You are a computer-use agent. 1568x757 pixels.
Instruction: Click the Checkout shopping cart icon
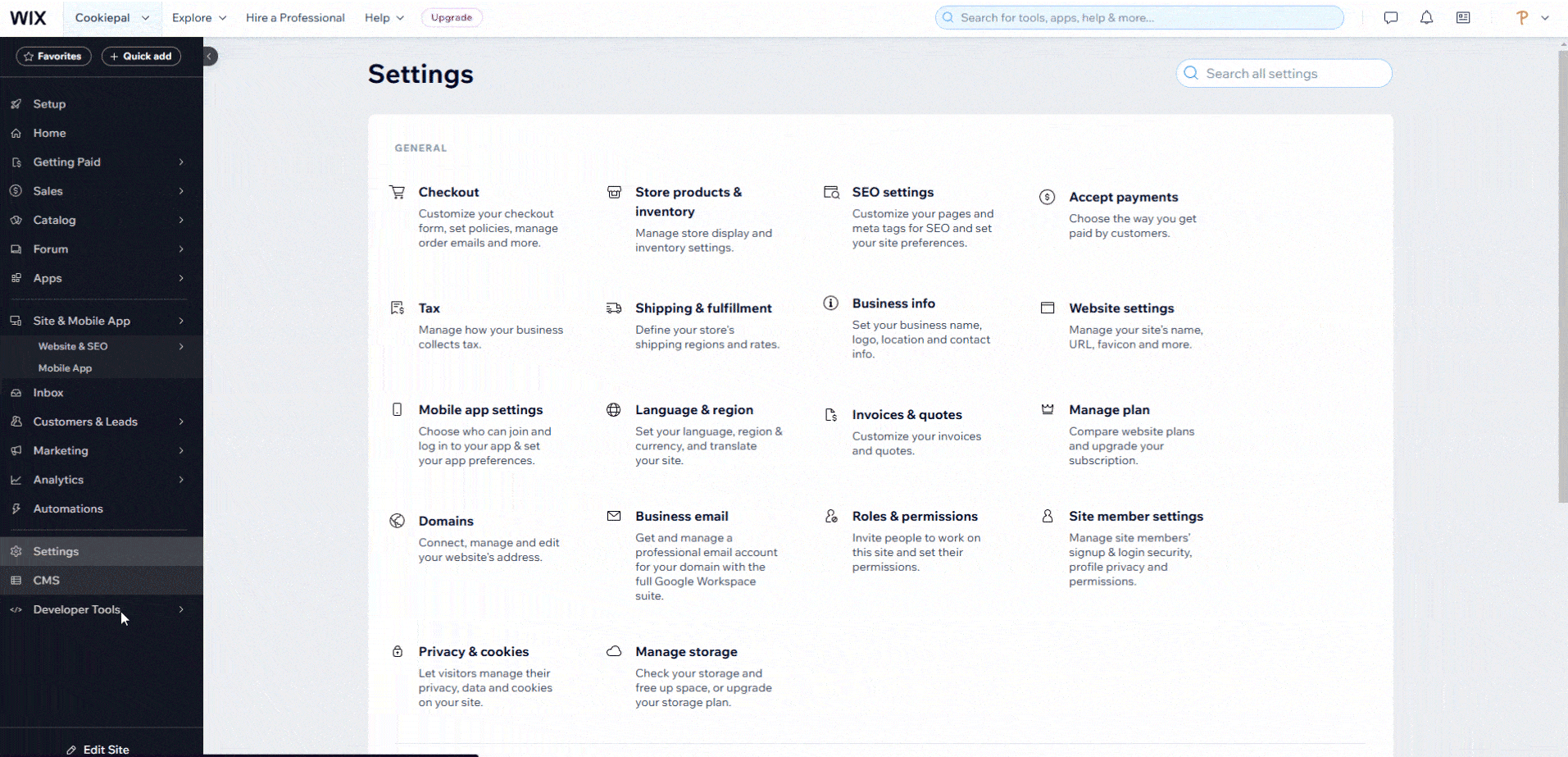coord(398,193)
